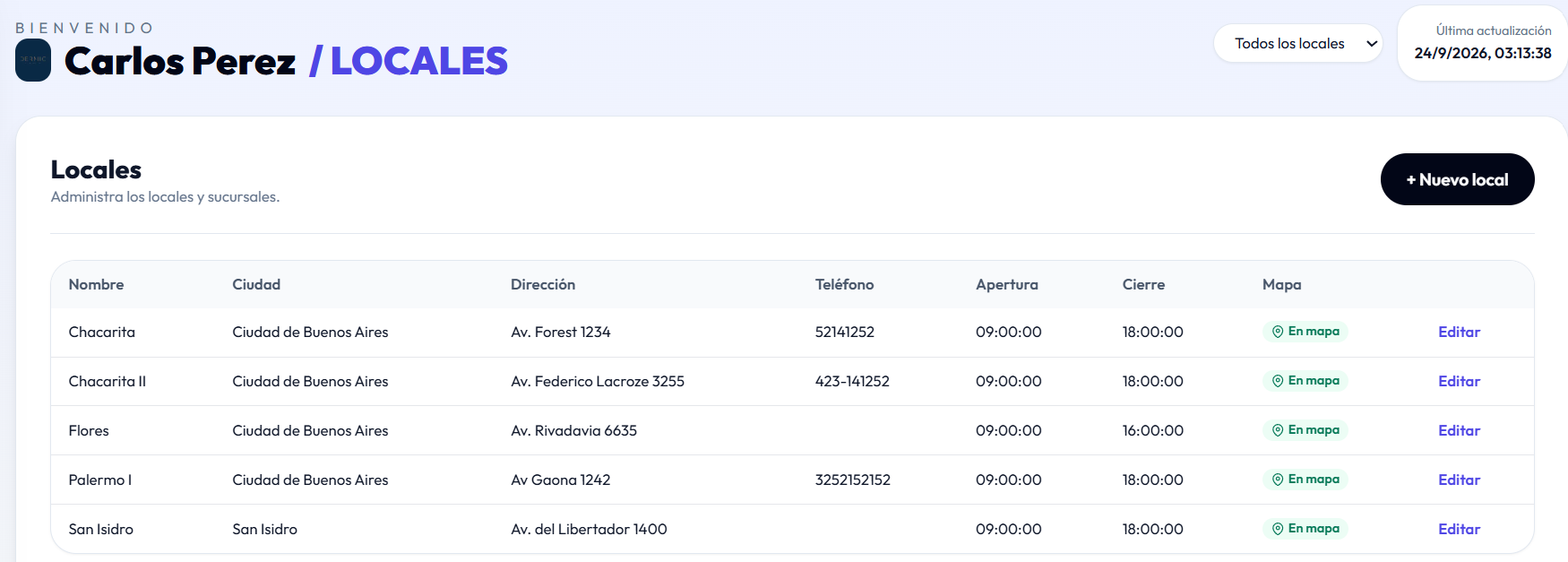Click the 'BIENVENIDO' greeting text
Viewport: 1568px width, 562px height.
84,28
